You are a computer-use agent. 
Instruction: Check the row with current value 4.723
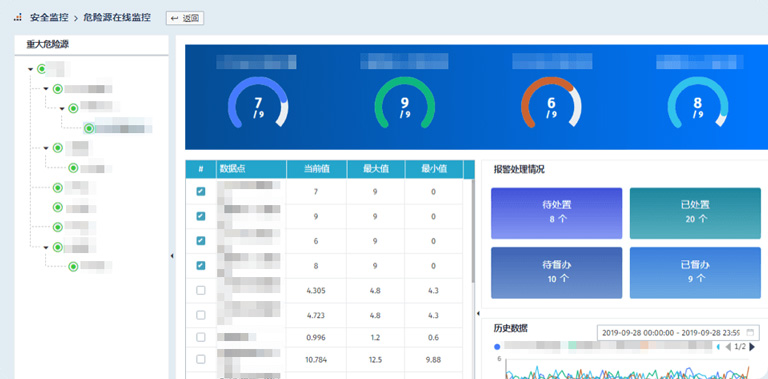201,315
